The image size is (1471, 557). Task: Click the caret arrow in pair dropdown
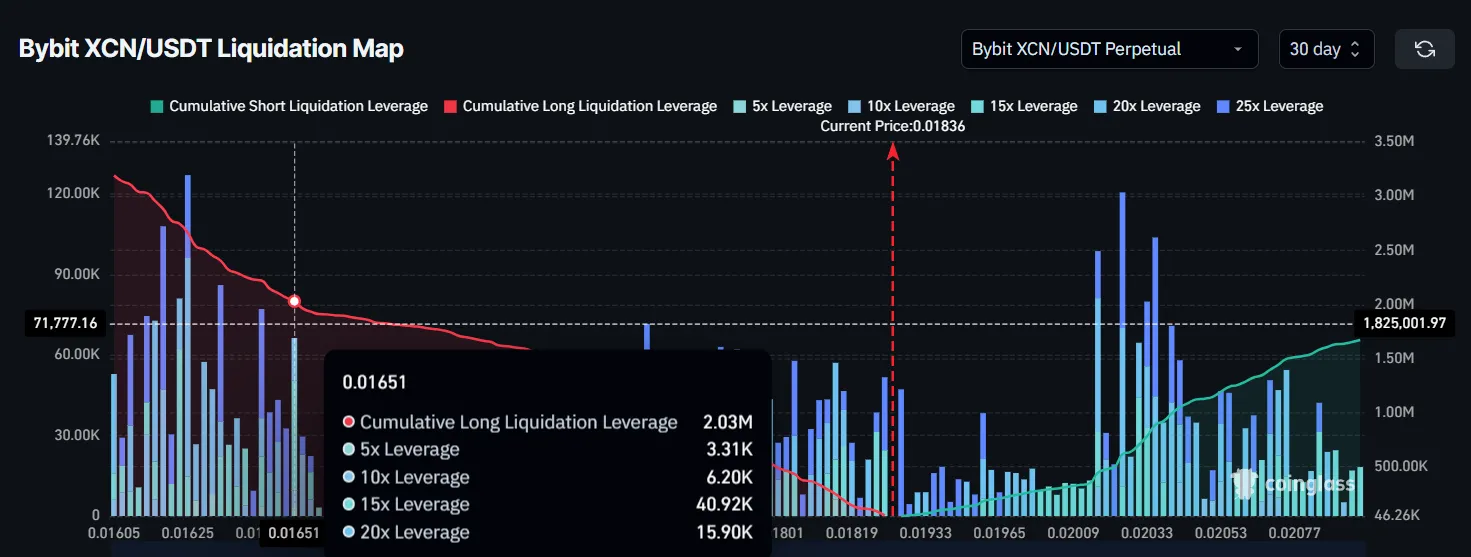tap(1238, 49)
